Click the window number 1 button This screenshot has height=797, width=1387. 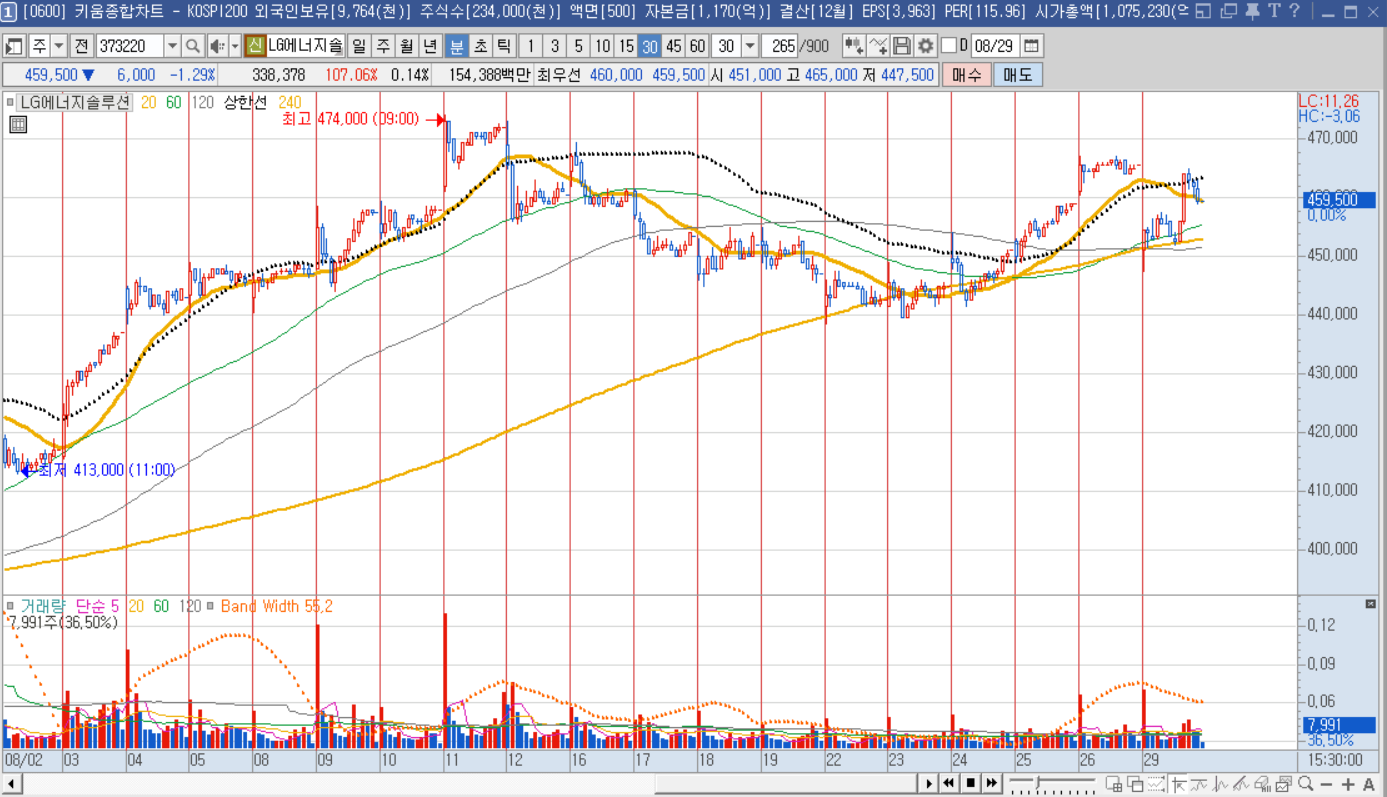(9, 12)
